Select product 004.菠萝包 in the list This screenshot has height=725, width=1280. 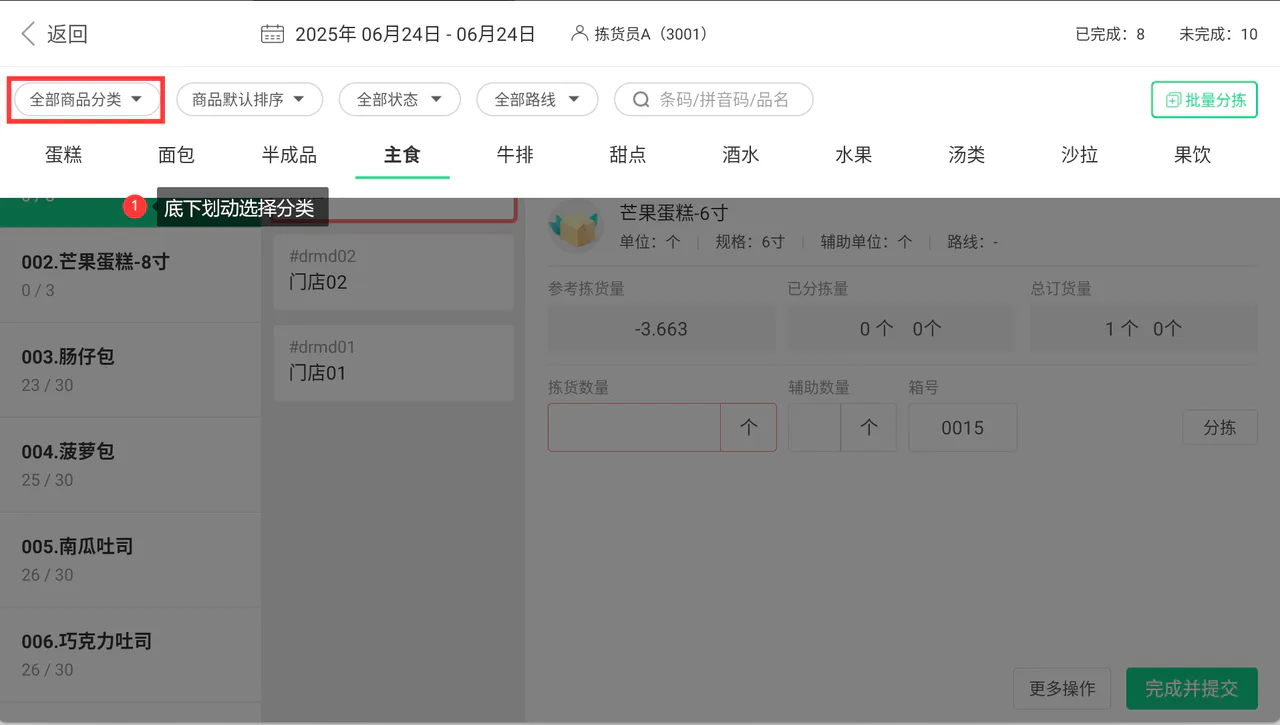(x=130, y=465)
